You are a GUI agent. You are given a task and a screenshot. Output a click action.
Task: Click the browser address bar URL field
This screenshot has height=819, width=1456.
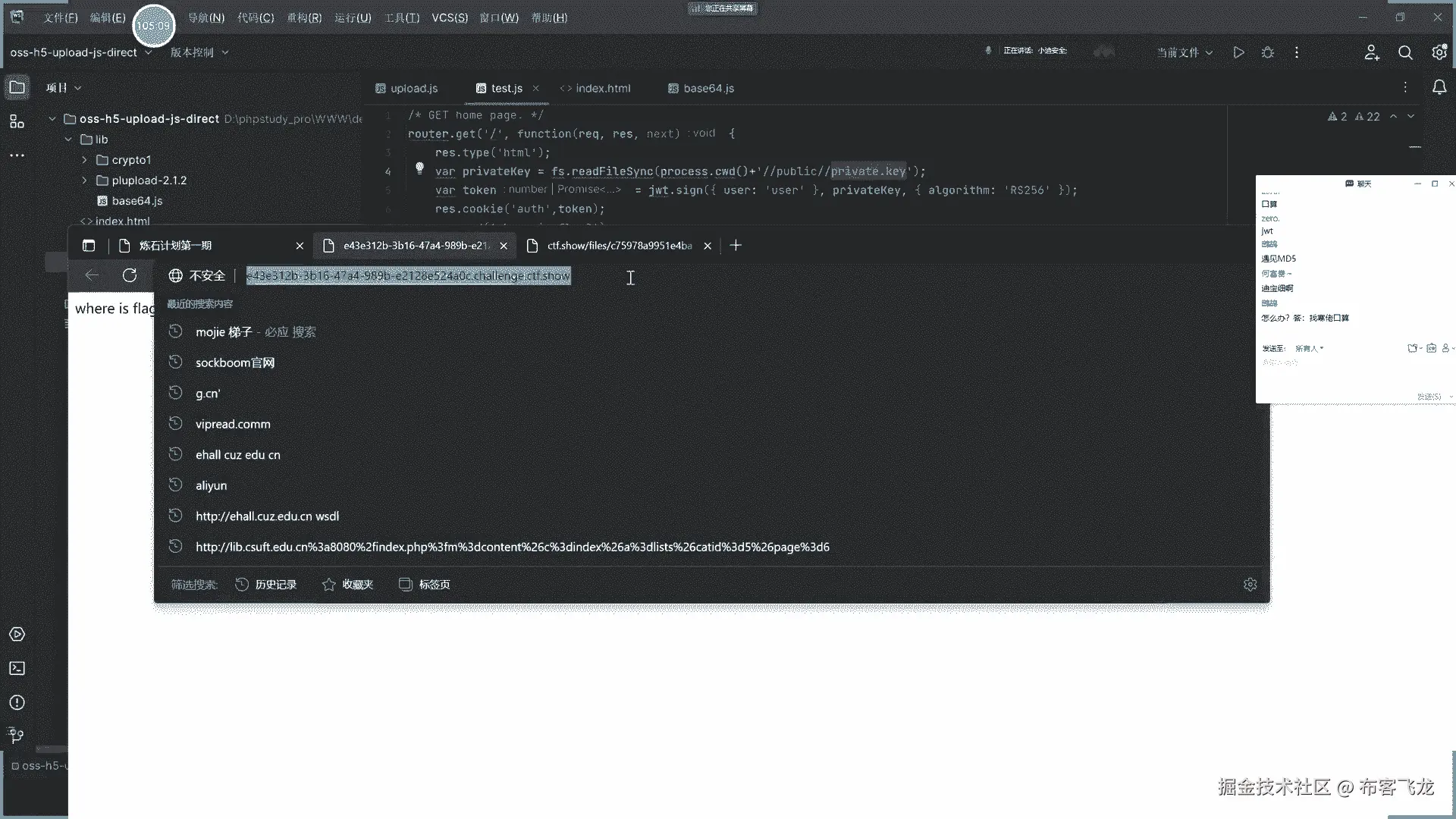click(408, 276)
